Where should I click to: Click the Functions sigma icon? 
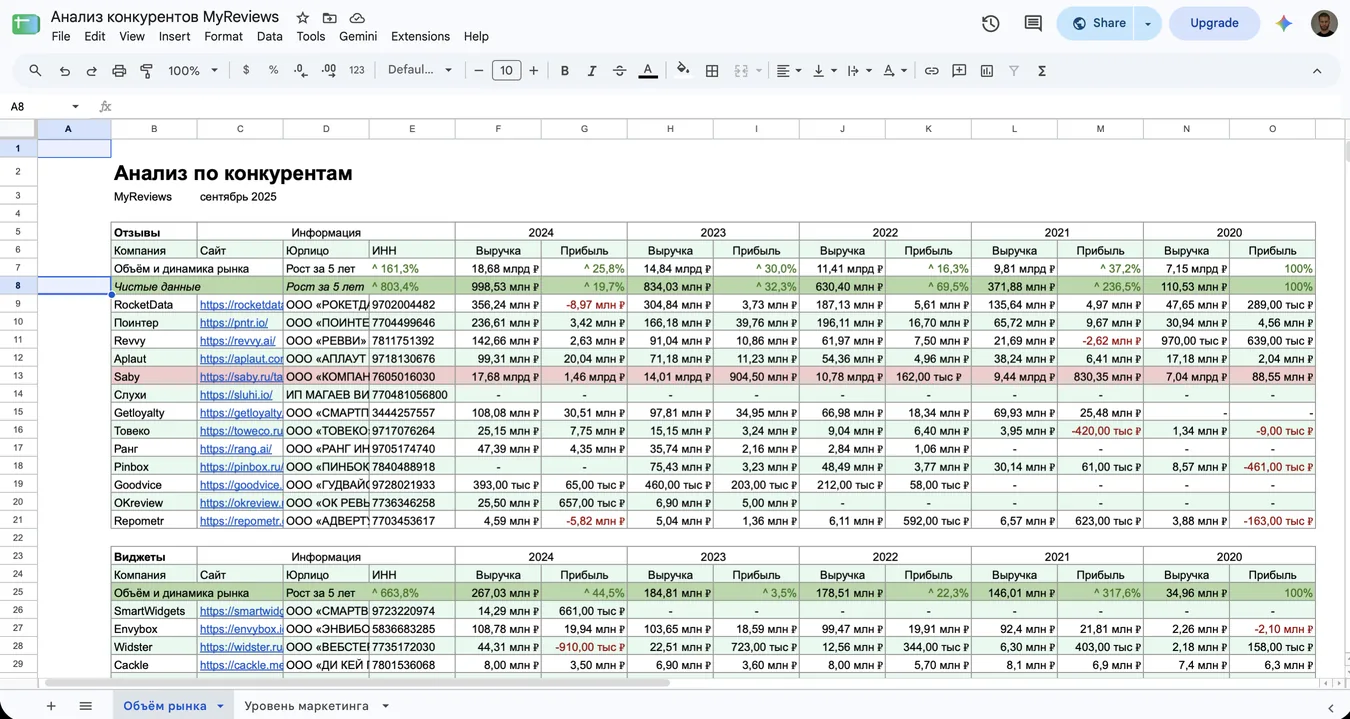(x=1042, y=71)
